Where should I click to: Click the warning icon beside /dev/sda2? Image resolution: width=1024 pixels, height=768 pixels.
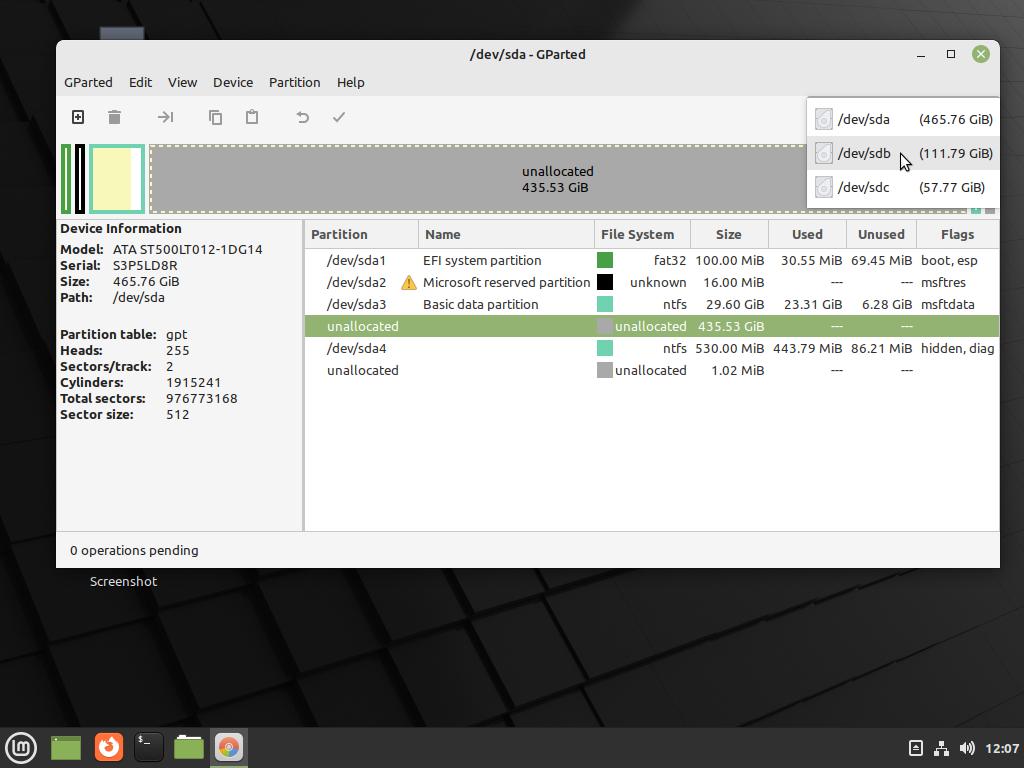(408, 283)
